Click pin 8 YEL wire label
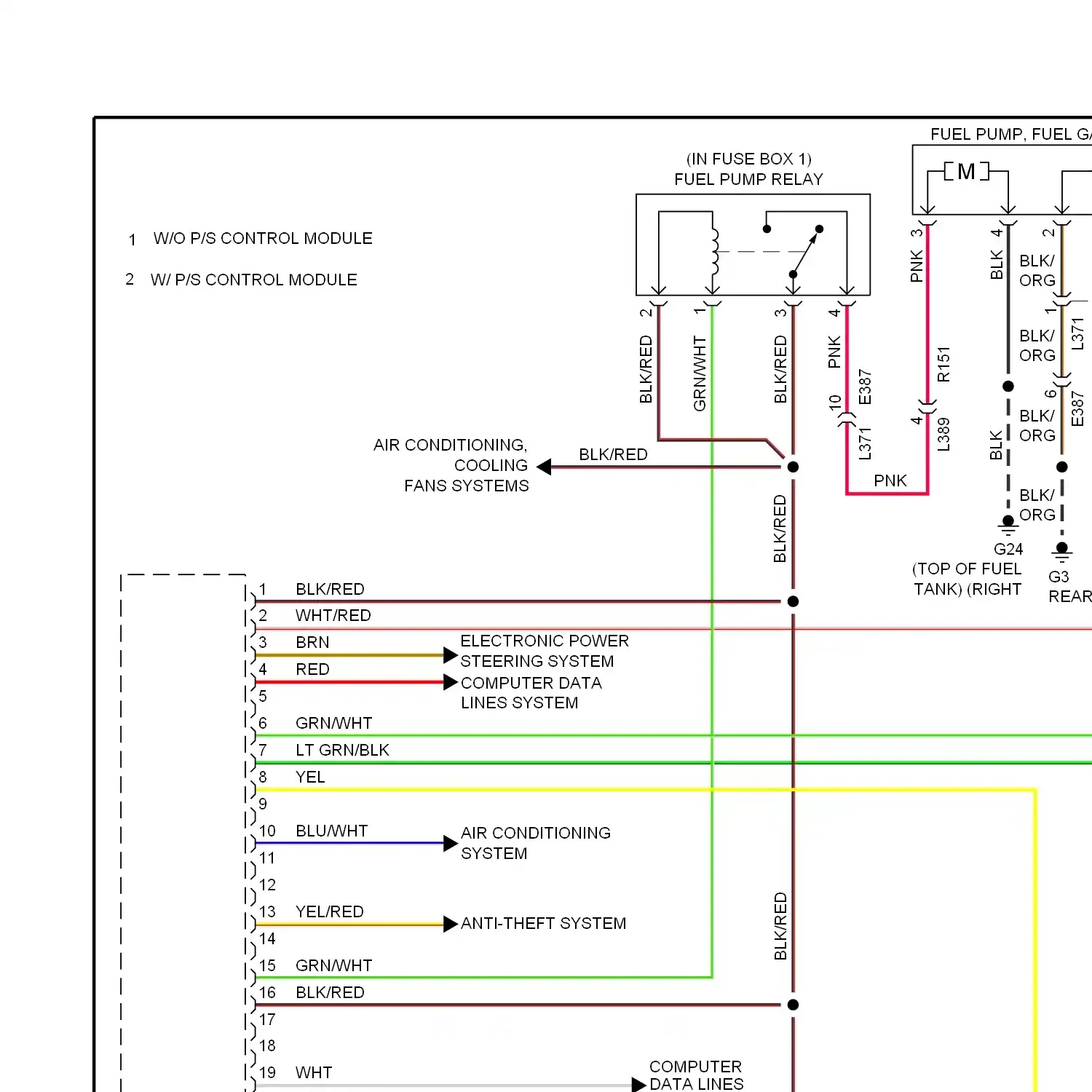This screenshot has height=1092, width=1092. coord(310,777)
